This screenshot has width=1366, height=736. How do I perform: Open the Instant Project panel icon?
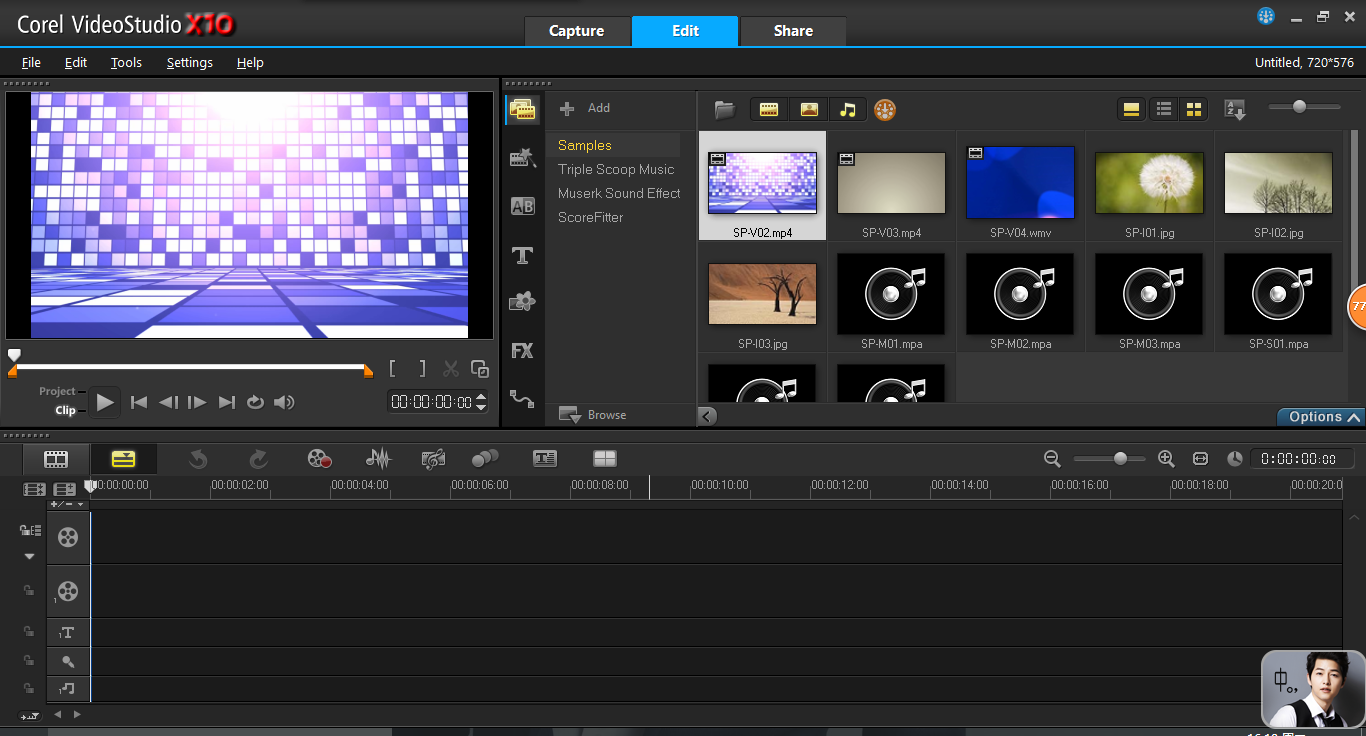[x=522, y=157]
